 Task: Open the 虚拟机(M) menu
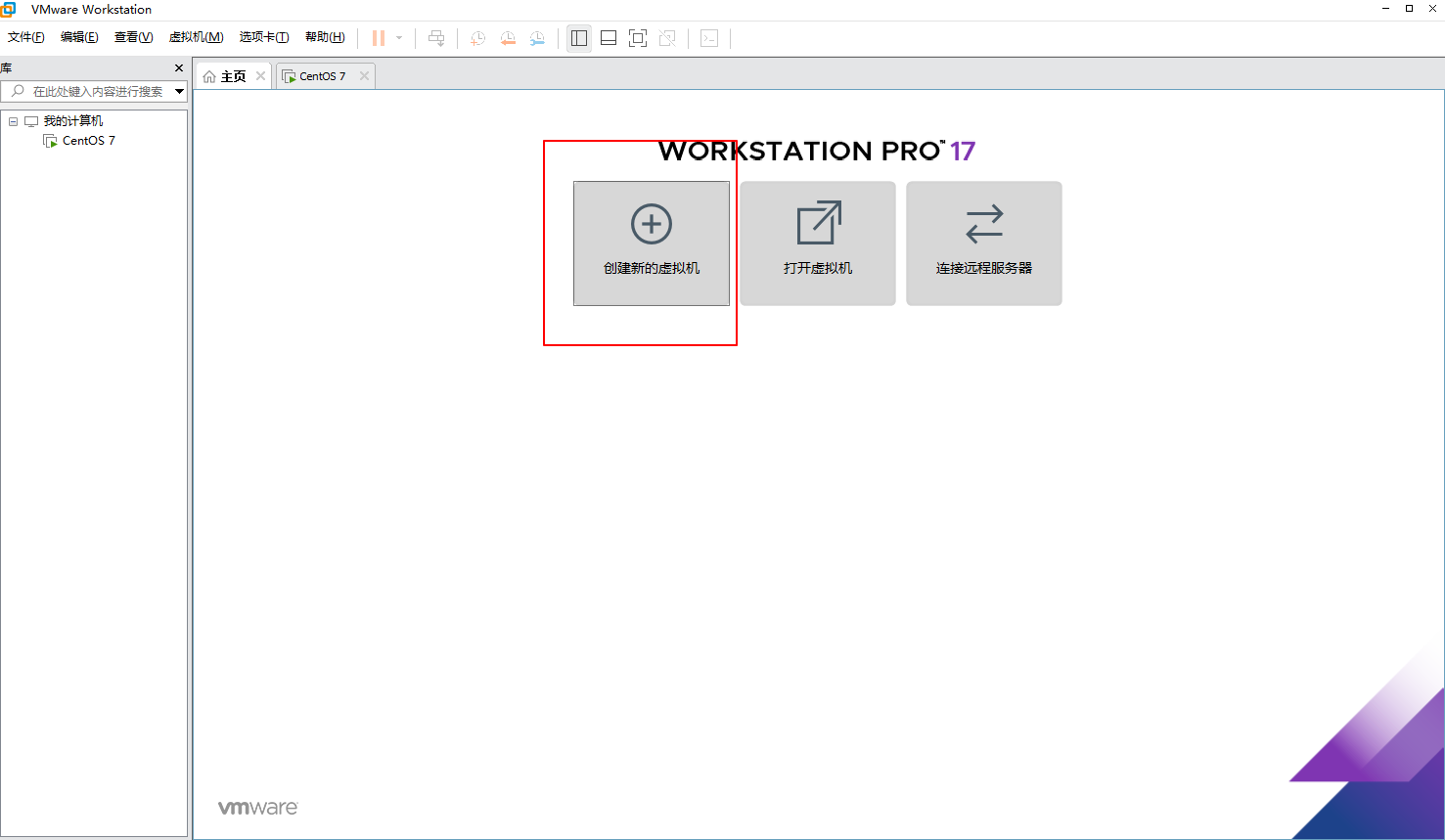[197, 37]
